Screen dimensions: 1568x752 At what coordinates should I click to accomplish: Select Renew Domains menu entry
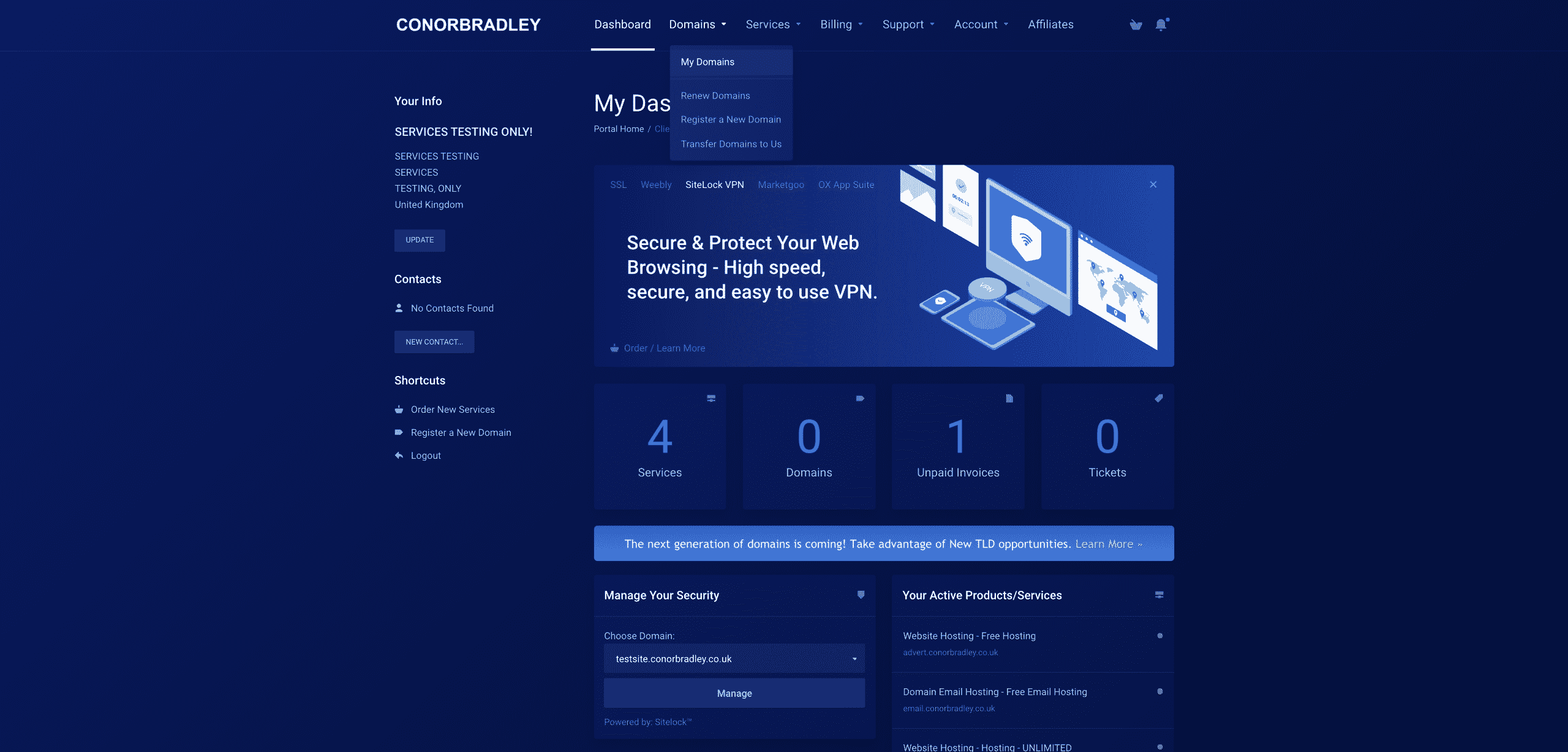tap(731, 96)
